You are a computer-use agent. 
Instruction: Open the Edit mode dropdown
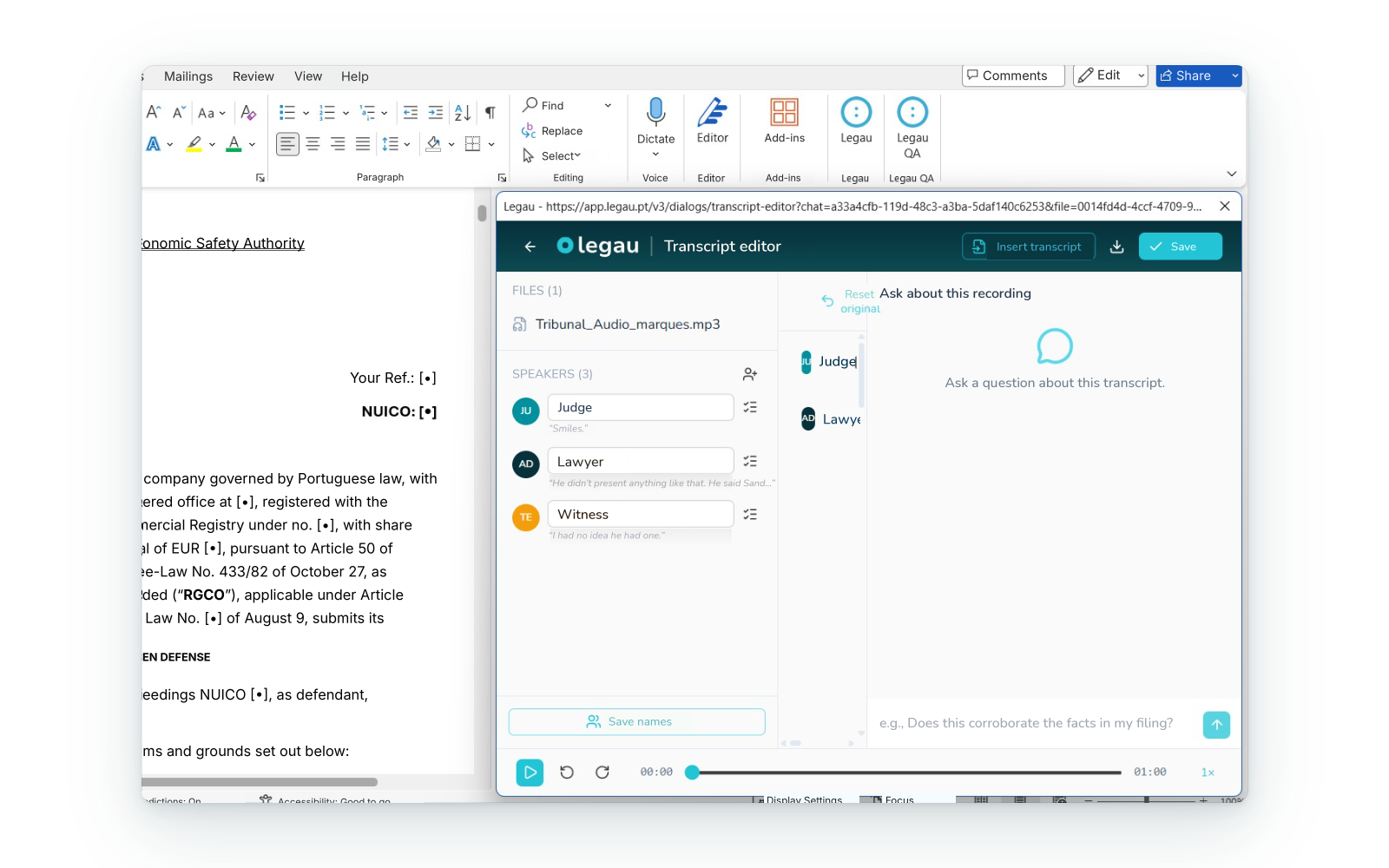[1141, 76]
